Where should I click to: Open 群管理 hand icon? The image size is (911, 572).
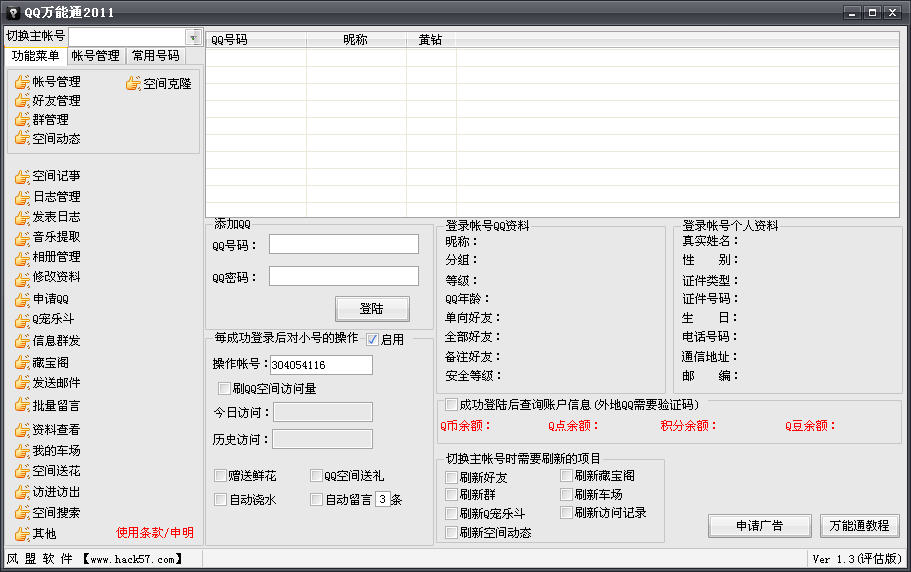click(22, 120)
